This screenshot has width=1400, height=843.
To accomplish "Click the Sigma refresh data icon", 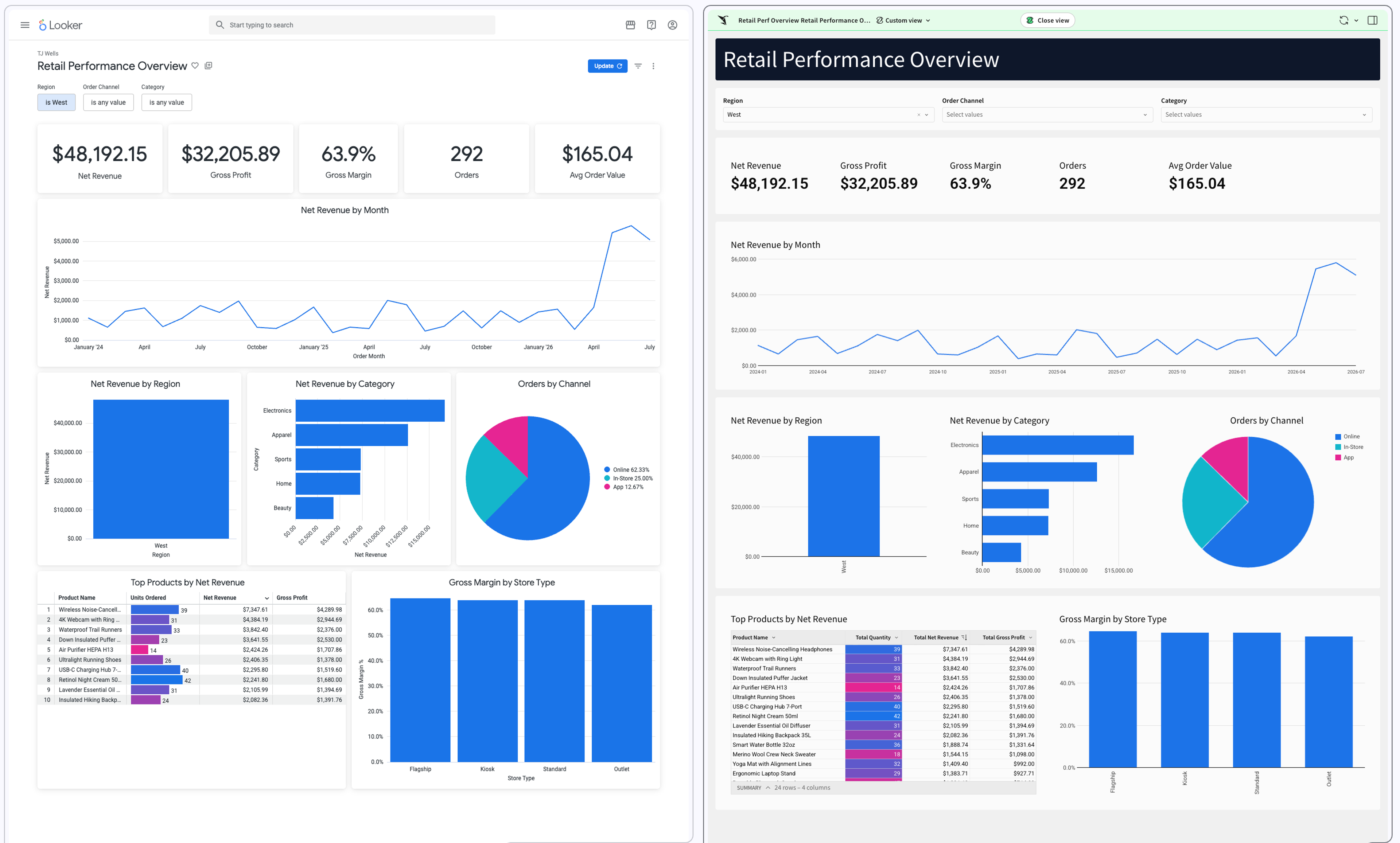I will click(1343, 20).
